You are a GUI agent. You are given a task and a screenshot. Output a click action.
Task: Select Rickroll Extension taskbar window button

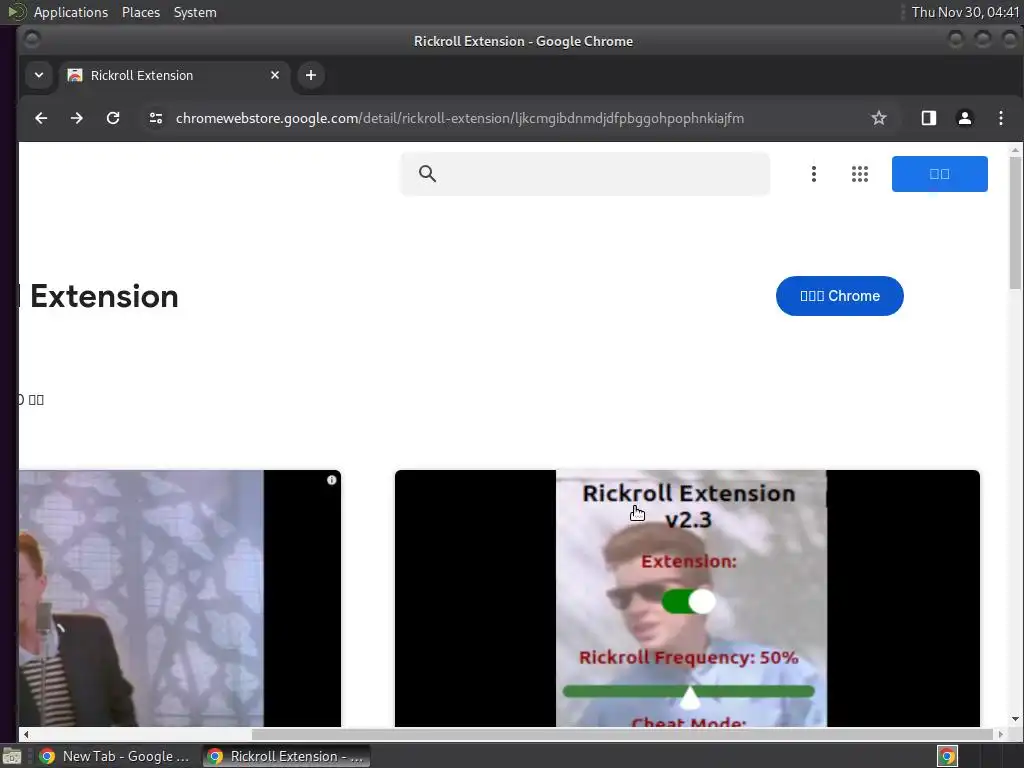point(286,756)
